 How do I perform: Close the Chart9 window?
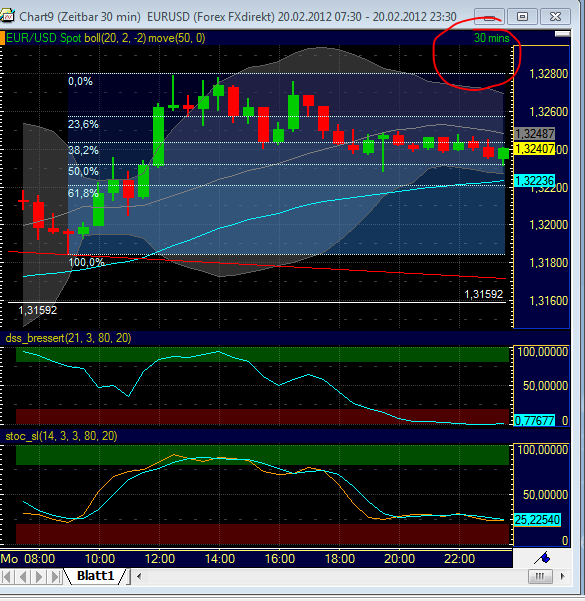tap(555, 17)
